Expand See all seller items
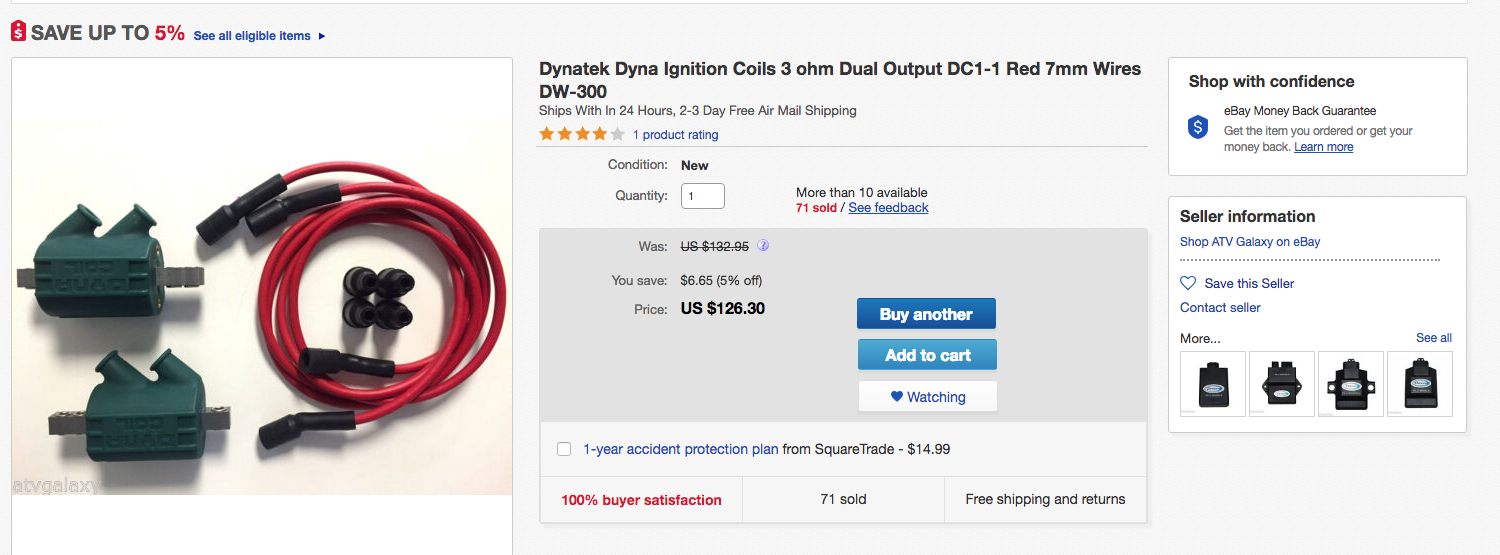The width and height of the screenshot is (1500, 555). (x=1433, y=338)
